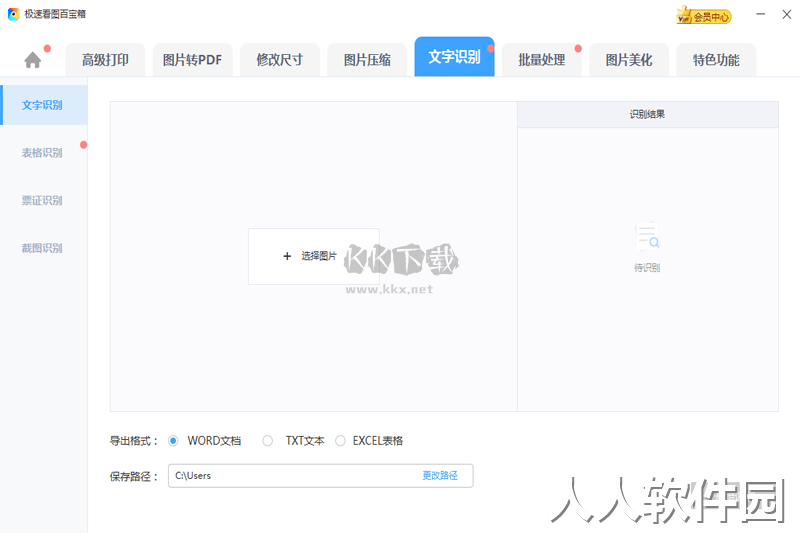Open the 高级打印 tab
The image size is (800, 533).
pyautogui.click(x=106, y=60)
